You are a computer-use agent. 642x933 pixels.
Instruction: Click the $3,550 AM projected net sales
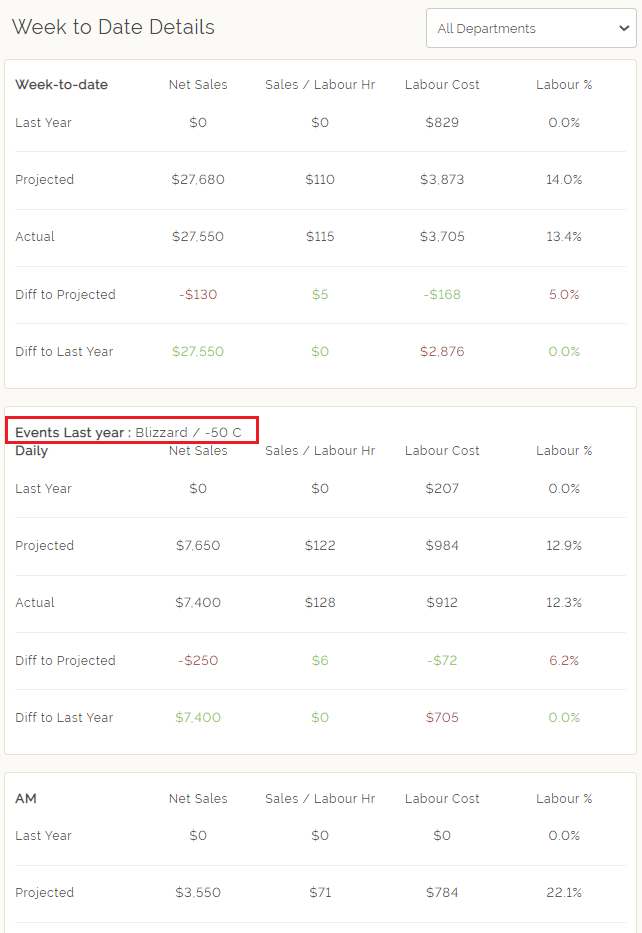198,893
